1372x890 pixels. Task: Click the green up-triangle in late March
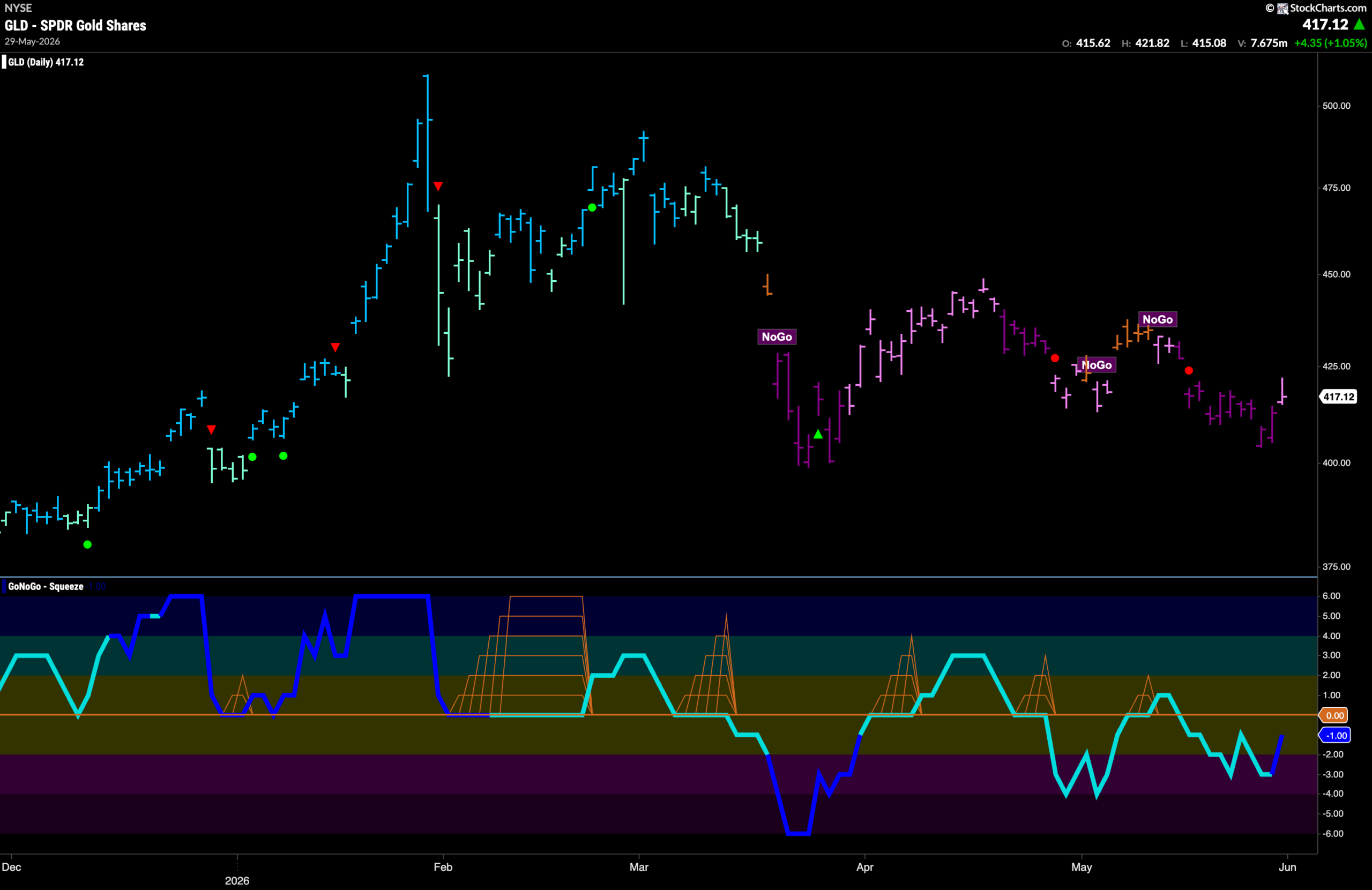pos(818,434)
